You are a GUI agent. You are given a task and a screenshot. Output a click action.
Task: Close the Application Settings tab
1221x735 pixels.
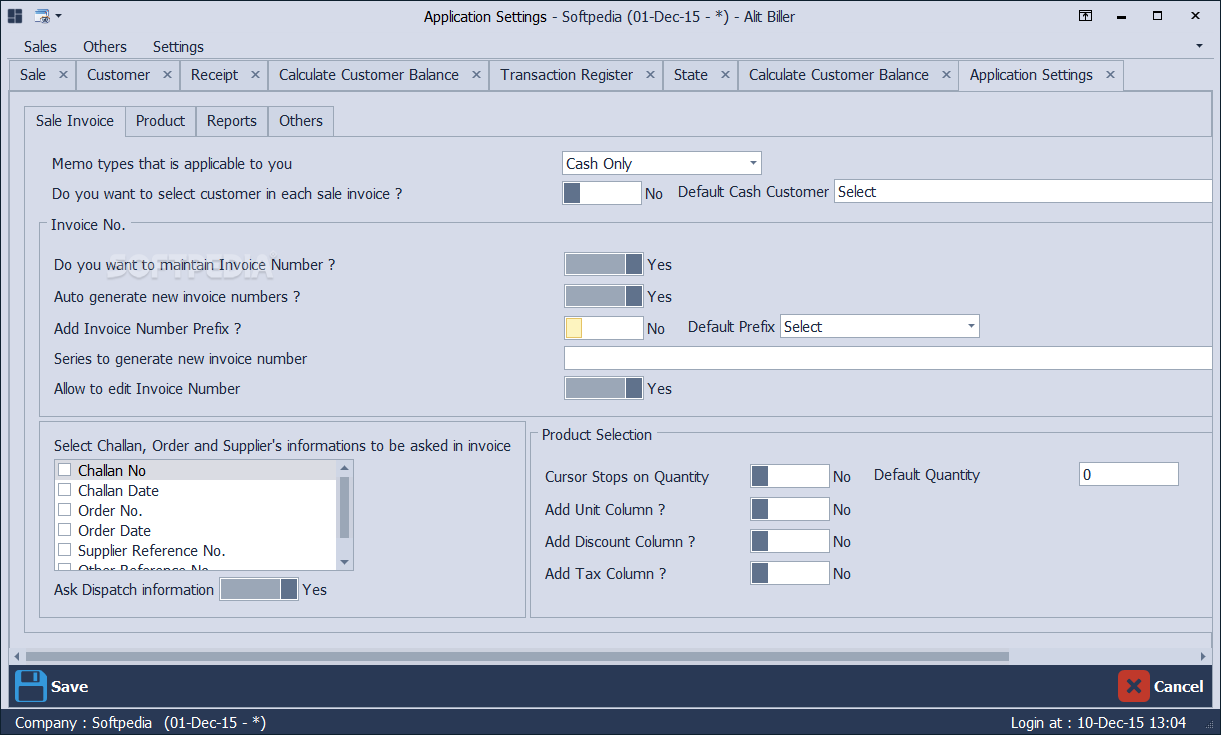point(1110,75)
